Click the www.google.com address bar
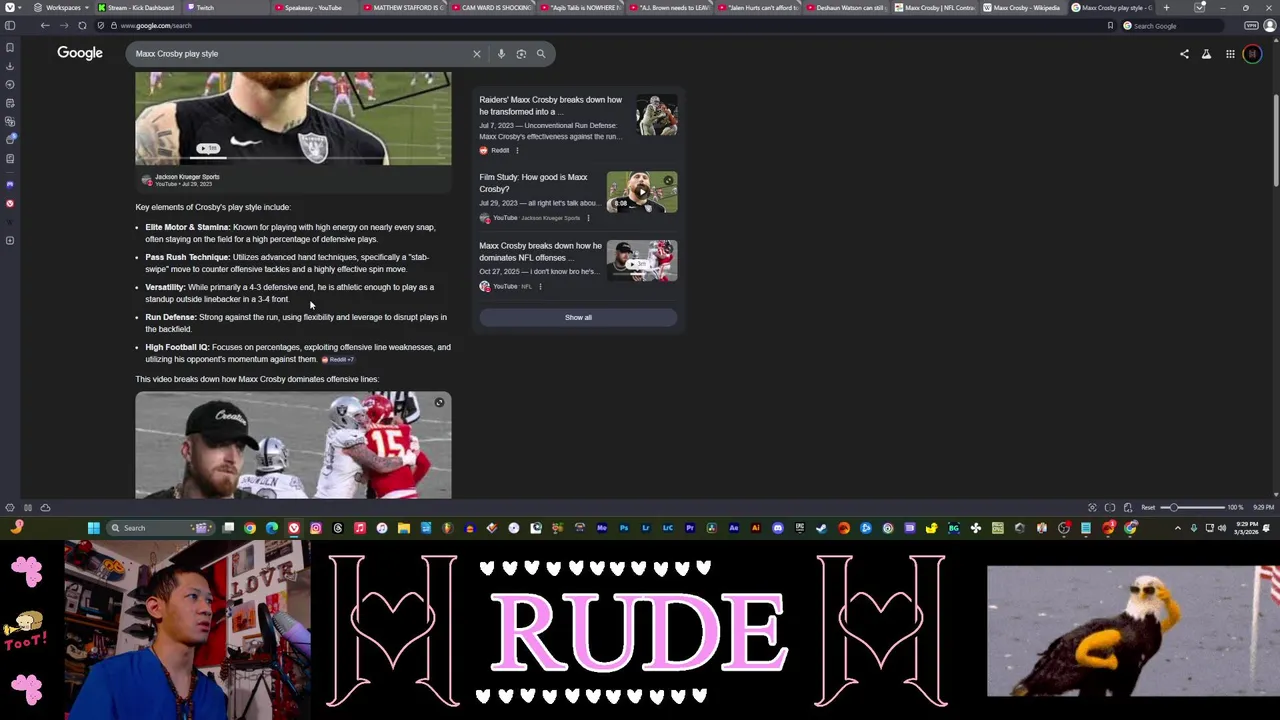This screenshot has height=720, width=1280. (600, 25)
